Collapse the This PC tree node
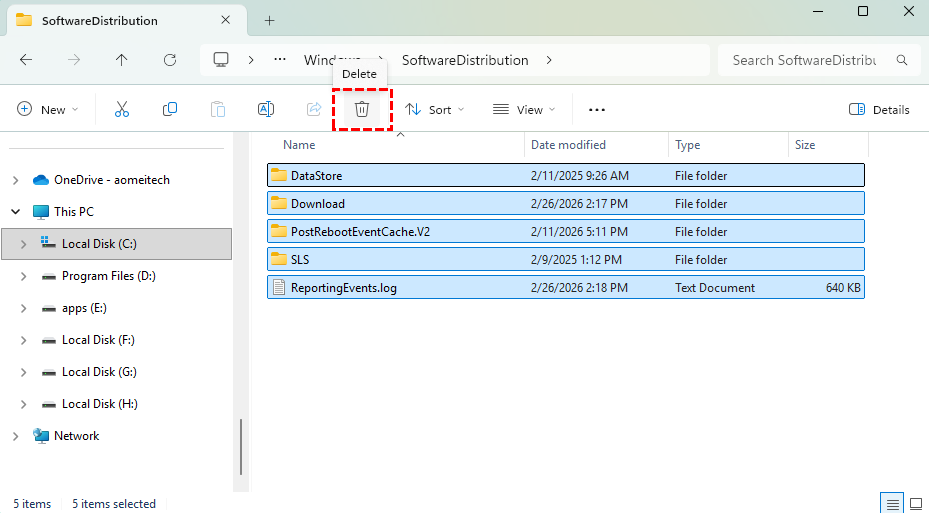 (15, 212)
